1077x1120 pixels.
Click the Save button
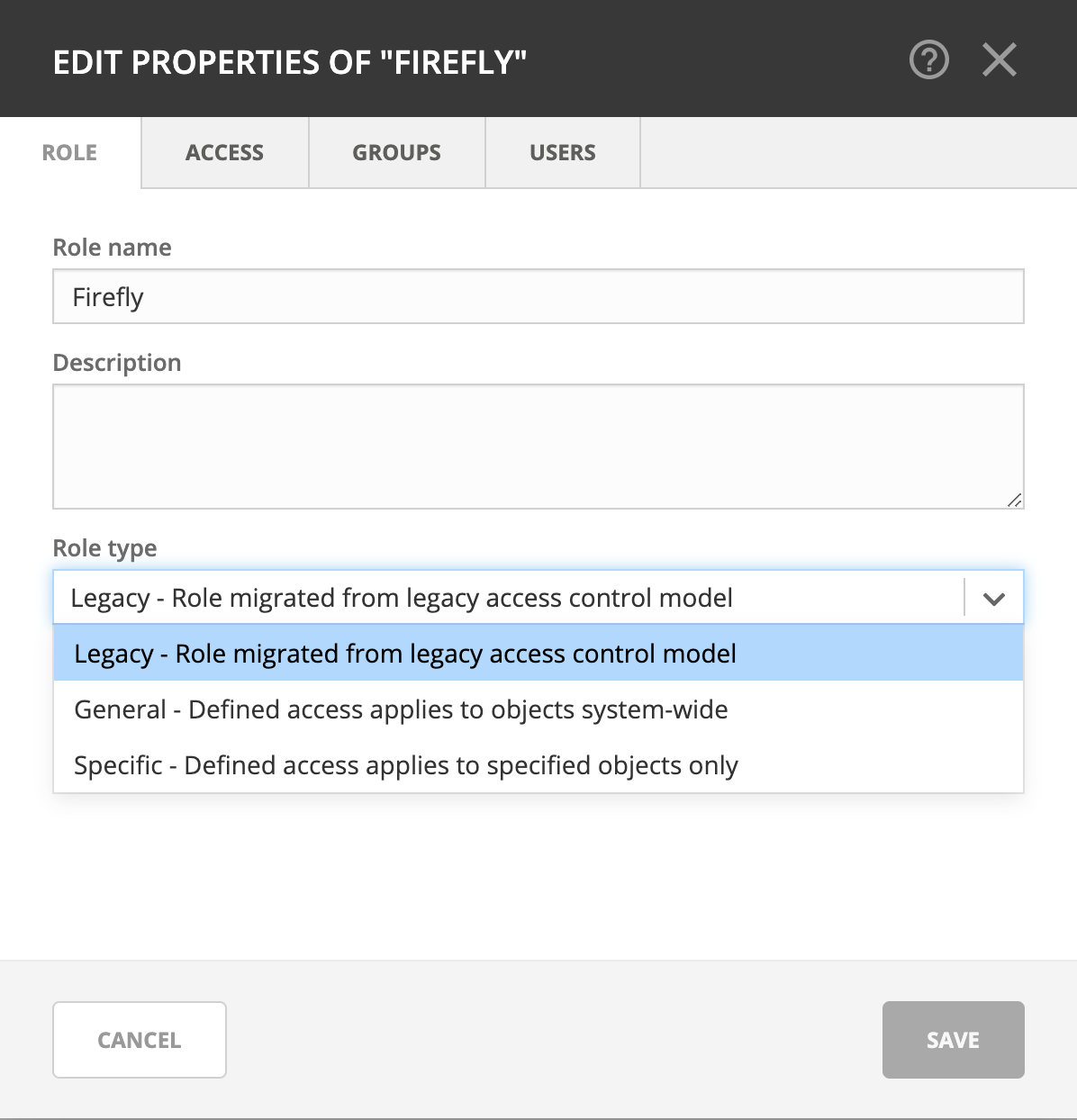click(953, 1040)
